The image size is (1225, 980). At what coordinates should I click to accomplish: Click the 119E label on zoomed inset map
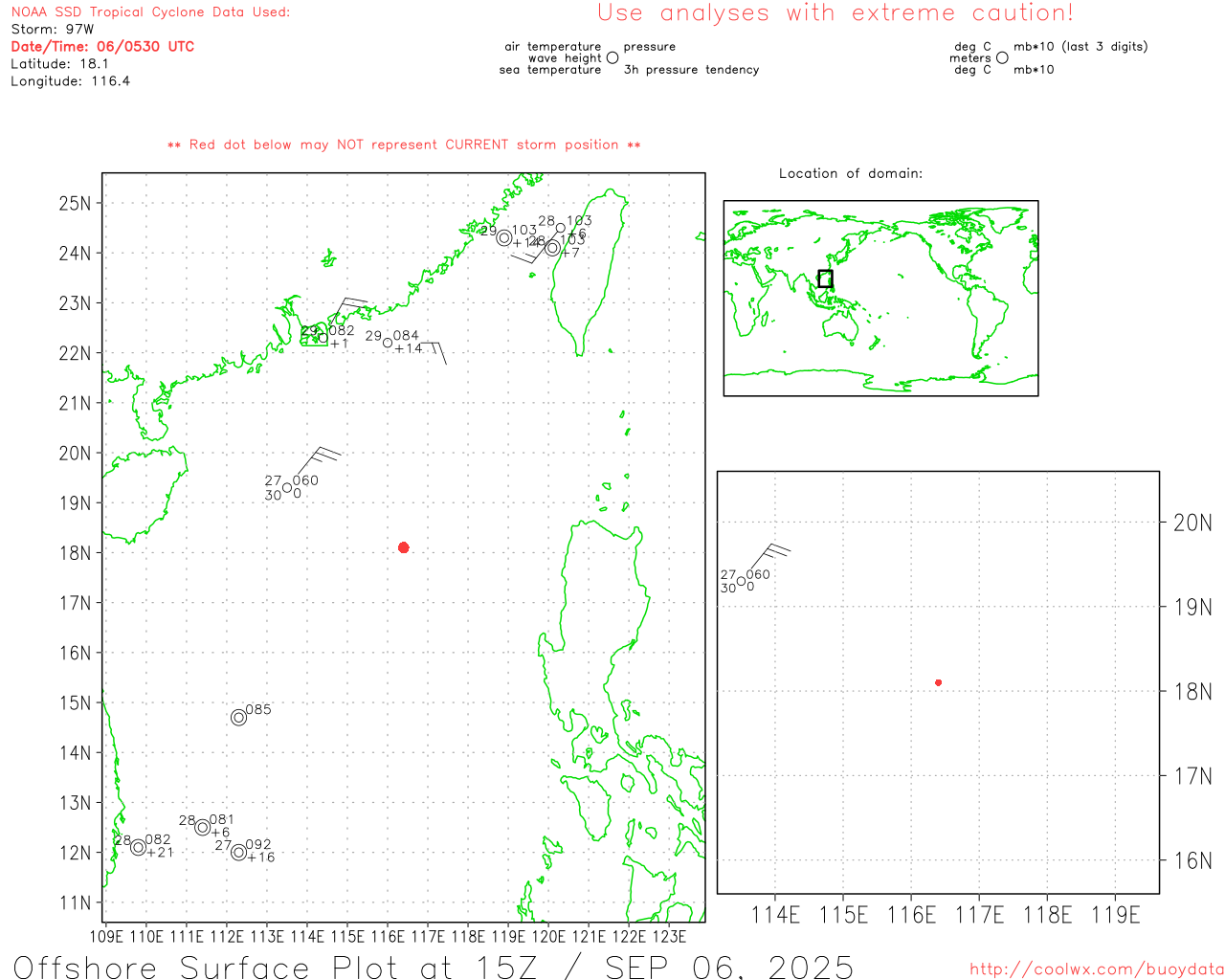pos(1116,915)
